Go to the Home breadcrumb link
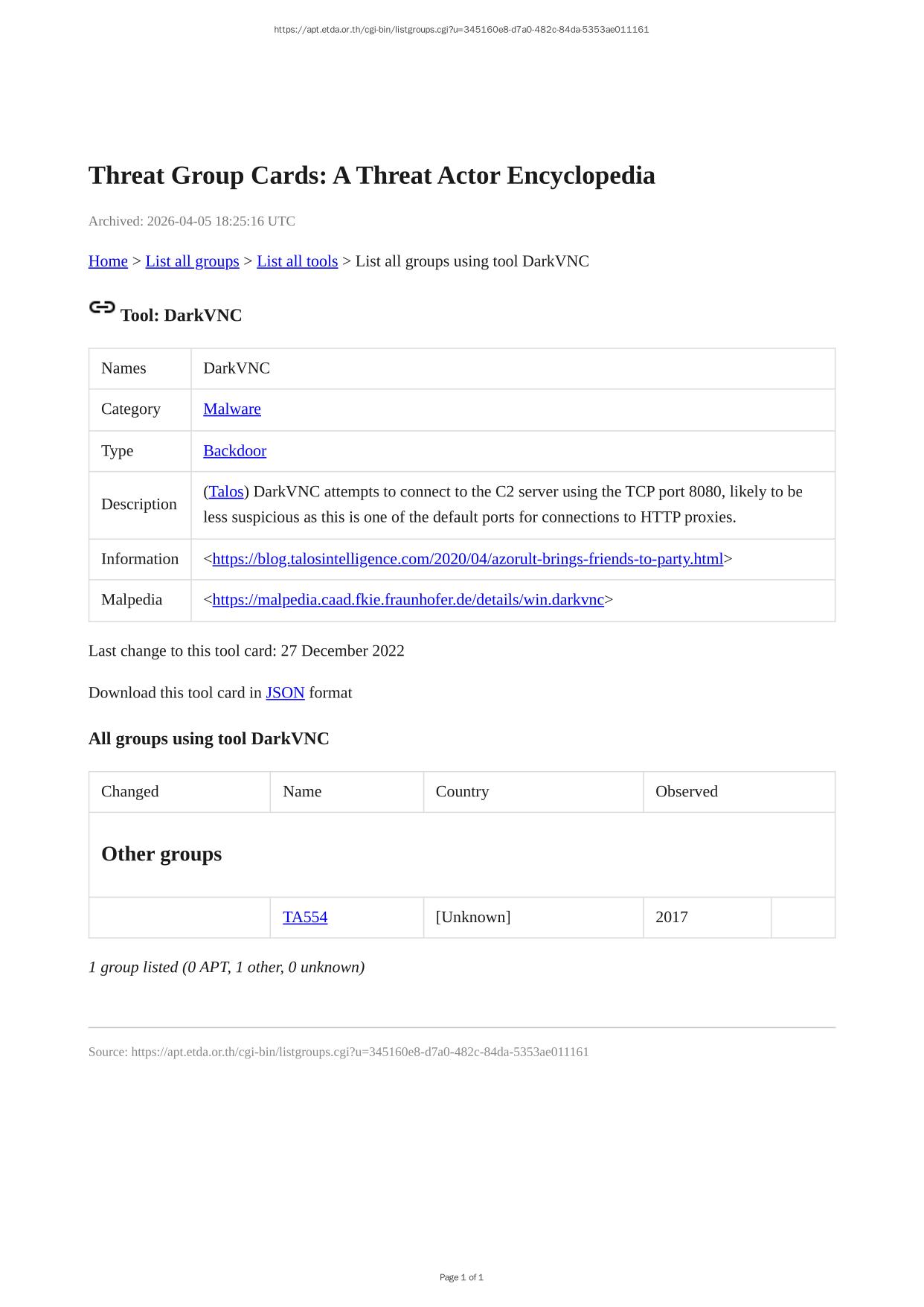 [x=108, y=261]
